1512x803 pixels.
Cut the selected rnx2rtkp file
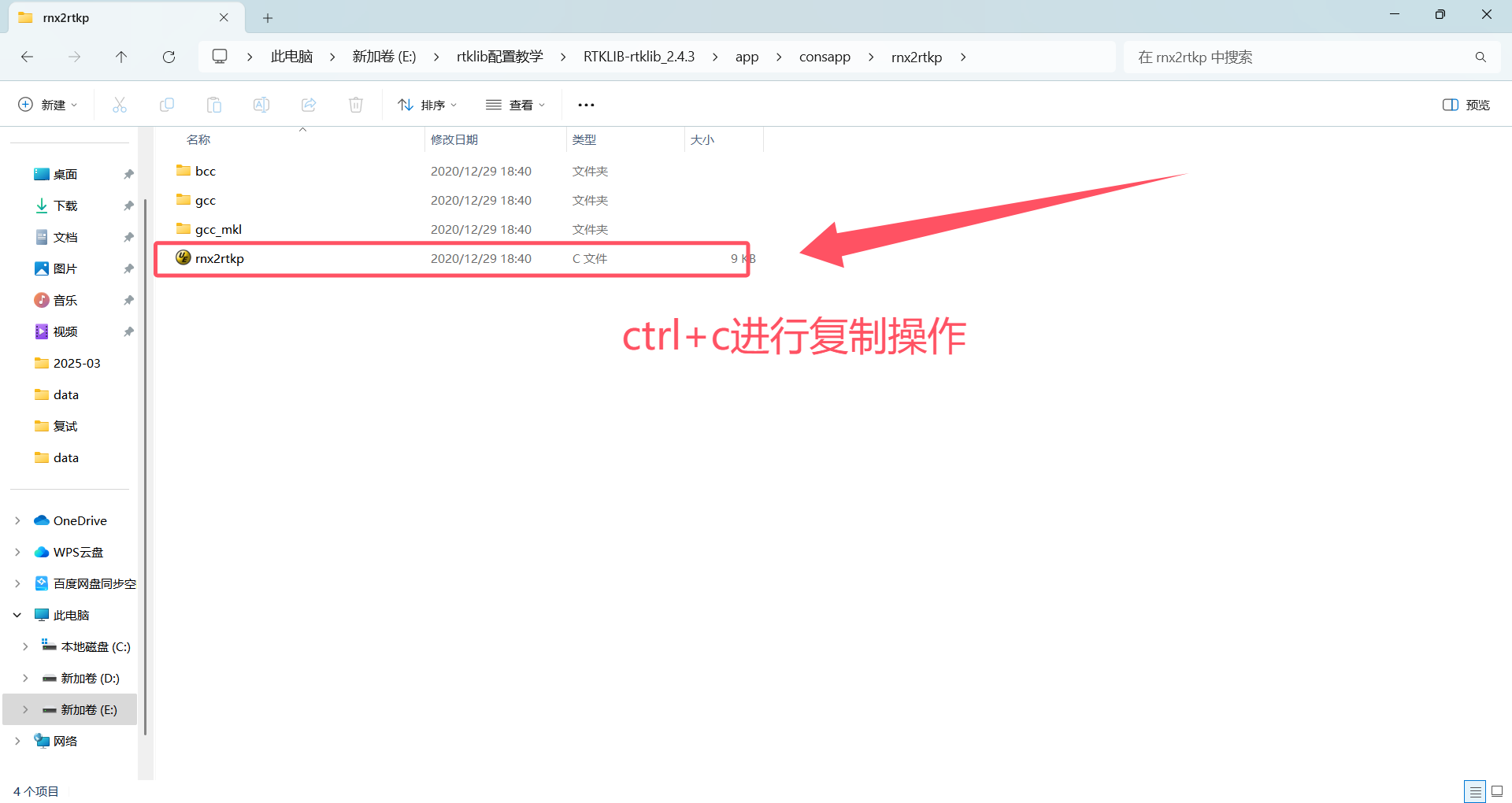coord(120,104)
